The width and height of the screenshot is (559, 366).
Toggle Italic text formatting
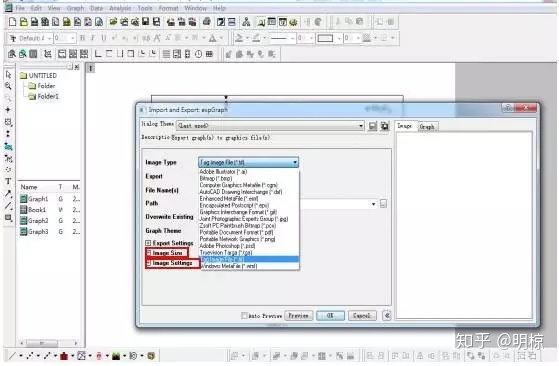[93, 38]
